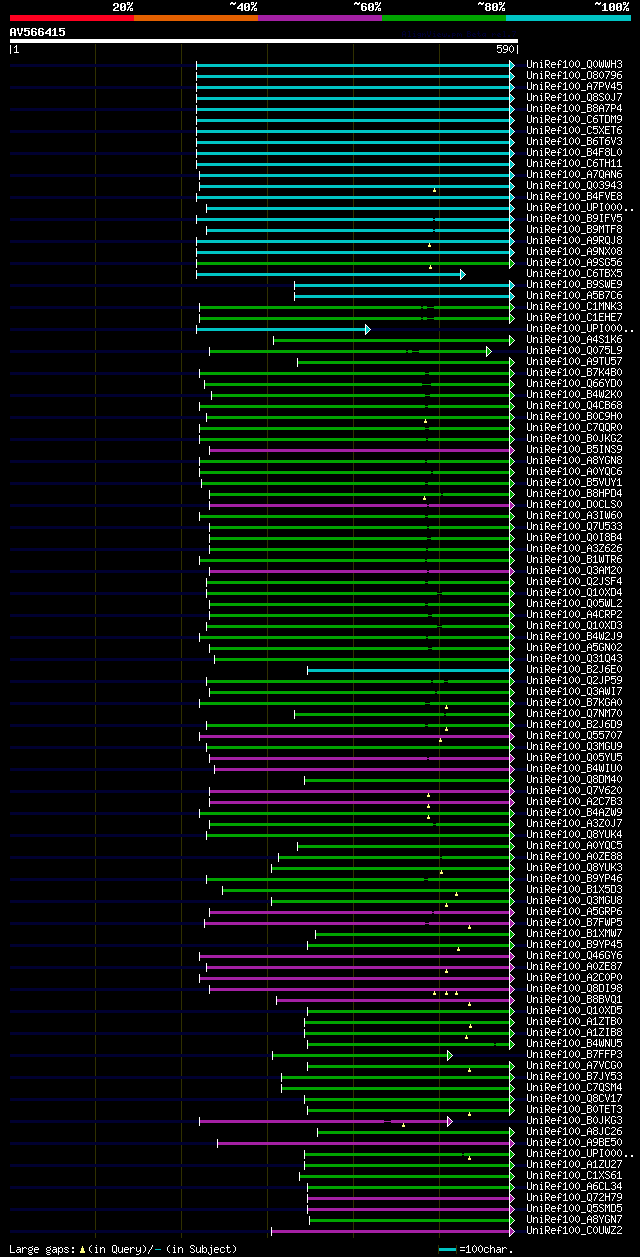The image size is (640, 1257).
Task: Open the UniRef100_C6TDM9 hit label
Action: (x=574, y=119)
